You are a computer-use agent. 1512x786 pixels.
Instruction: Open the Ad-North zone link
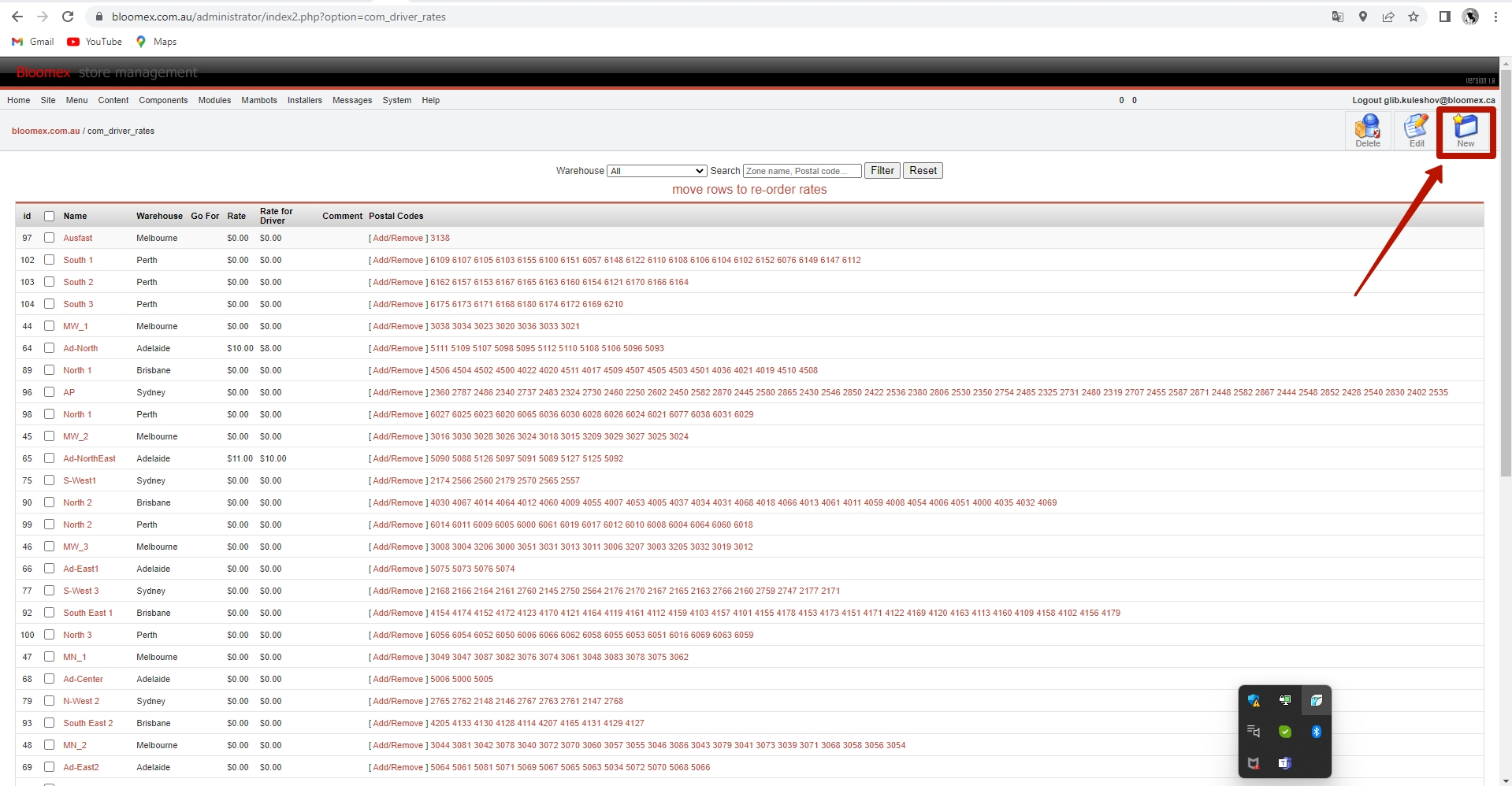point(80,348)
